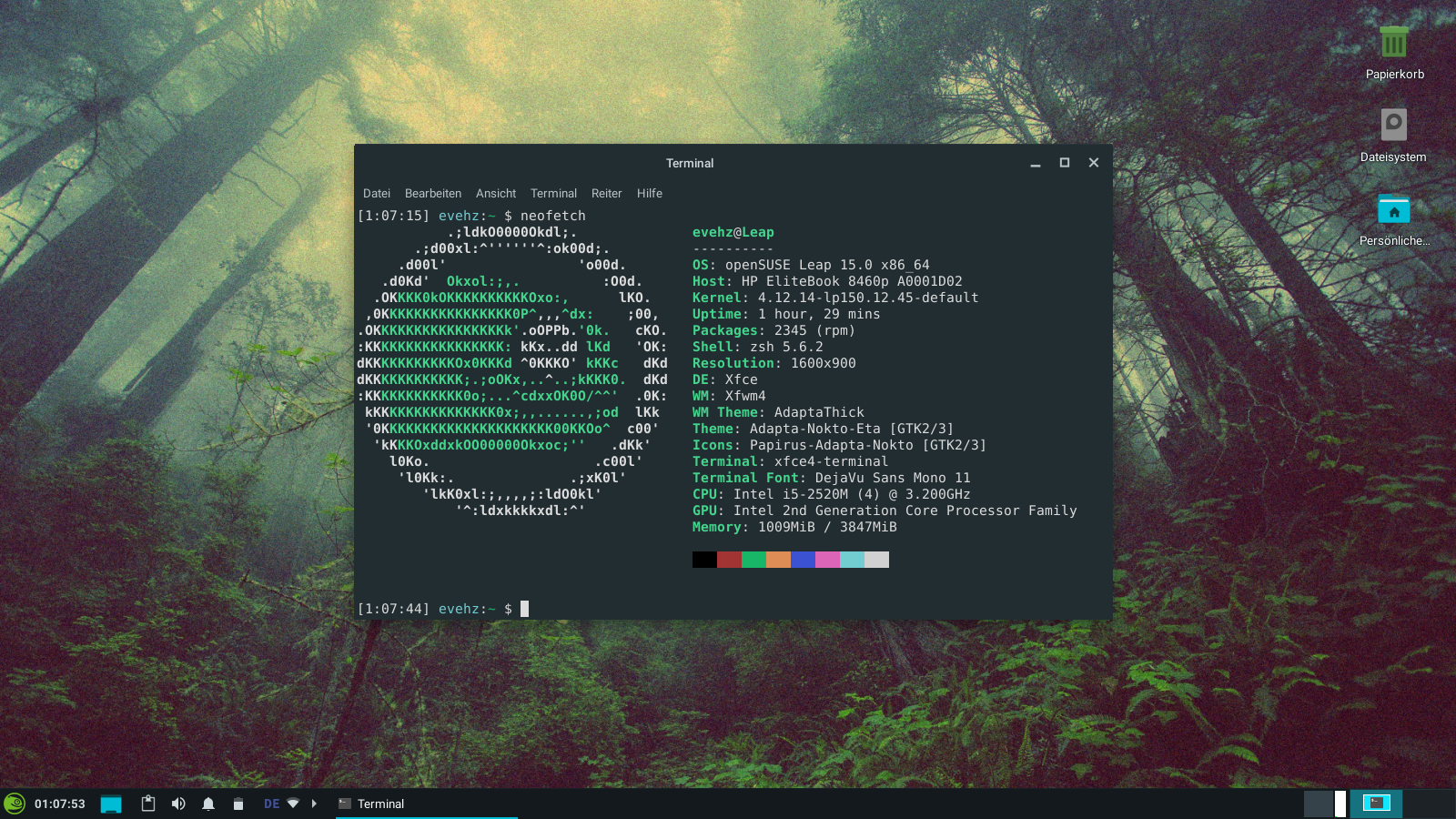The image size is (1456, 819).
Task: Click the 'Kernel: 4.12.14-lp150.12.45-default' line
Action: (835, 298)
